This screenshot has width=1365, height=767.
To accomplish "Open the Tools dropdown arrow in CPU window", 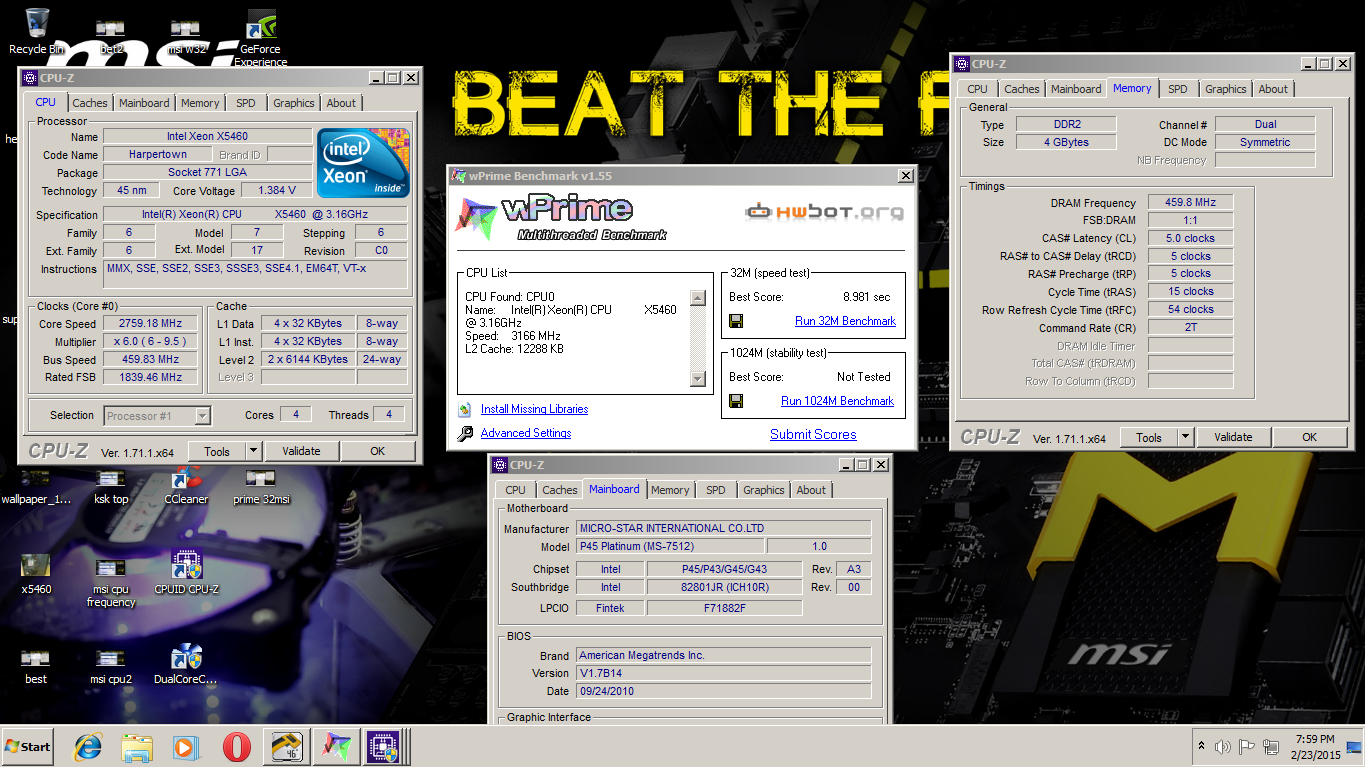I will (x=253, y=451).
